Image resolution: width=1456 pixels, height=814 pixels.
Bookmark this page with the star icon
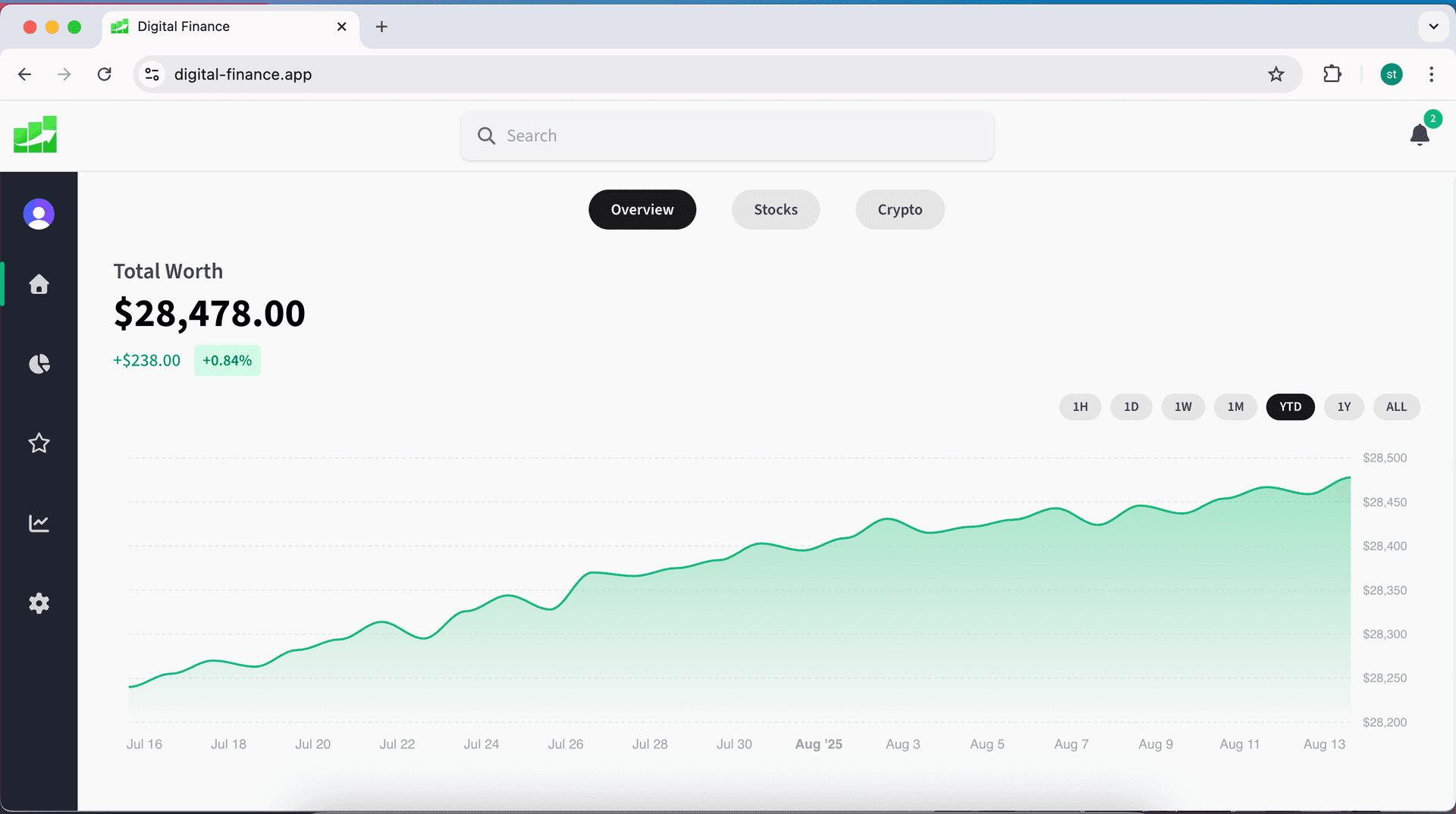pos(1276,74)
